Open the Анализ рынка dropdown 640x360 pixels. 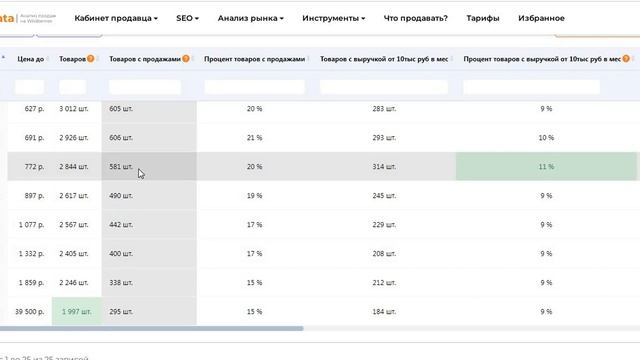[x=250, y=18]
